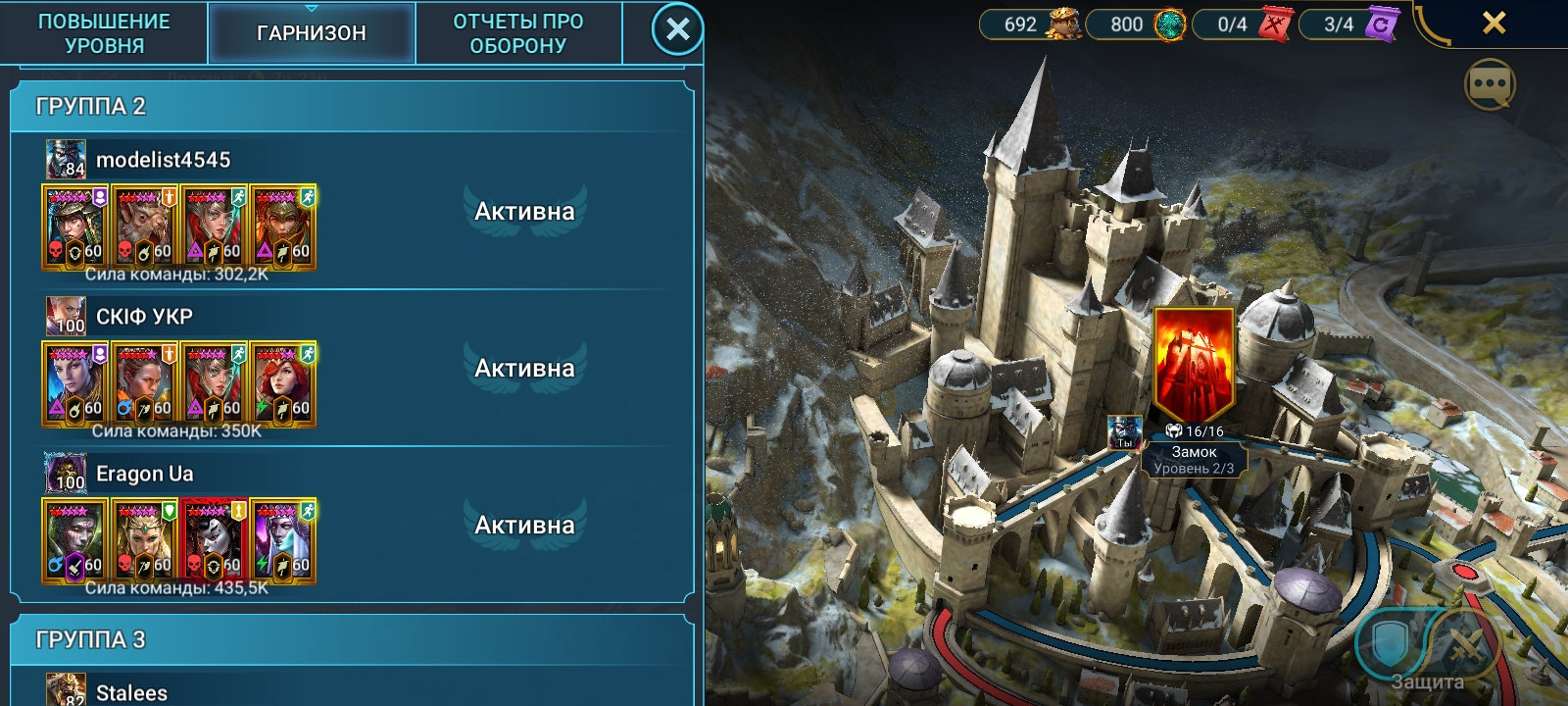Select first champion in modelist4545 team
The width and height of the screenshot is (1568, 706).
click(74, 227)
